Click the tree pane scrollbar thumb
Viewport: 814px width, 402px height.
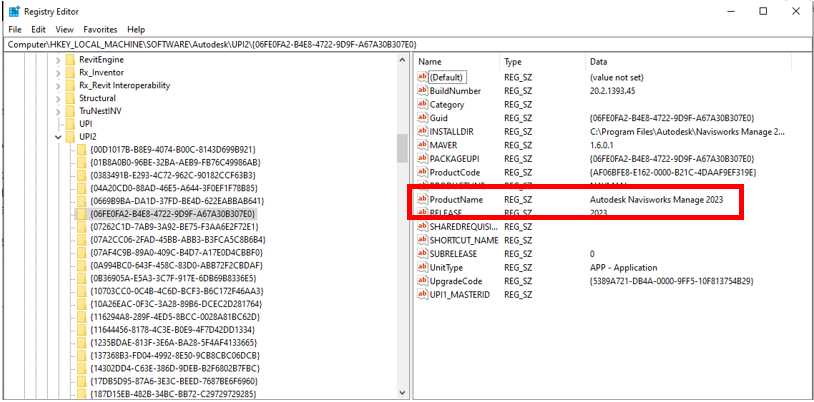(x=402, y=148)
